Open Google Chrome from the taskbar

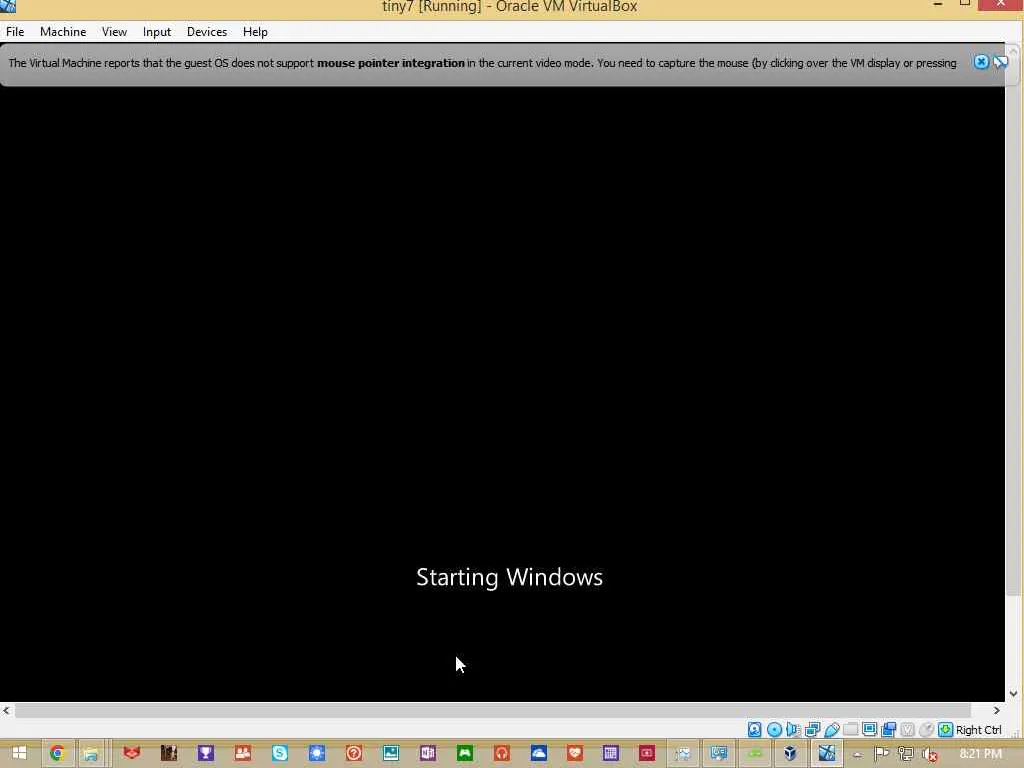[x=57, y=753]
